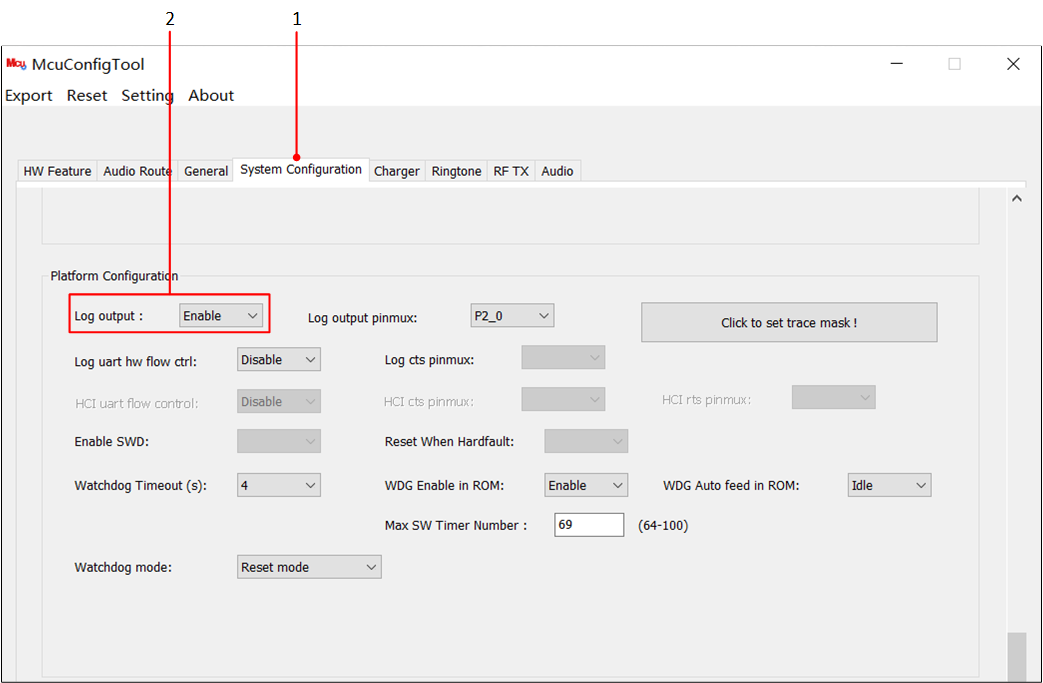Open WDG Auto feed in ROM dropdown
The image size is (1043, 683).
(x=889, y=486)
